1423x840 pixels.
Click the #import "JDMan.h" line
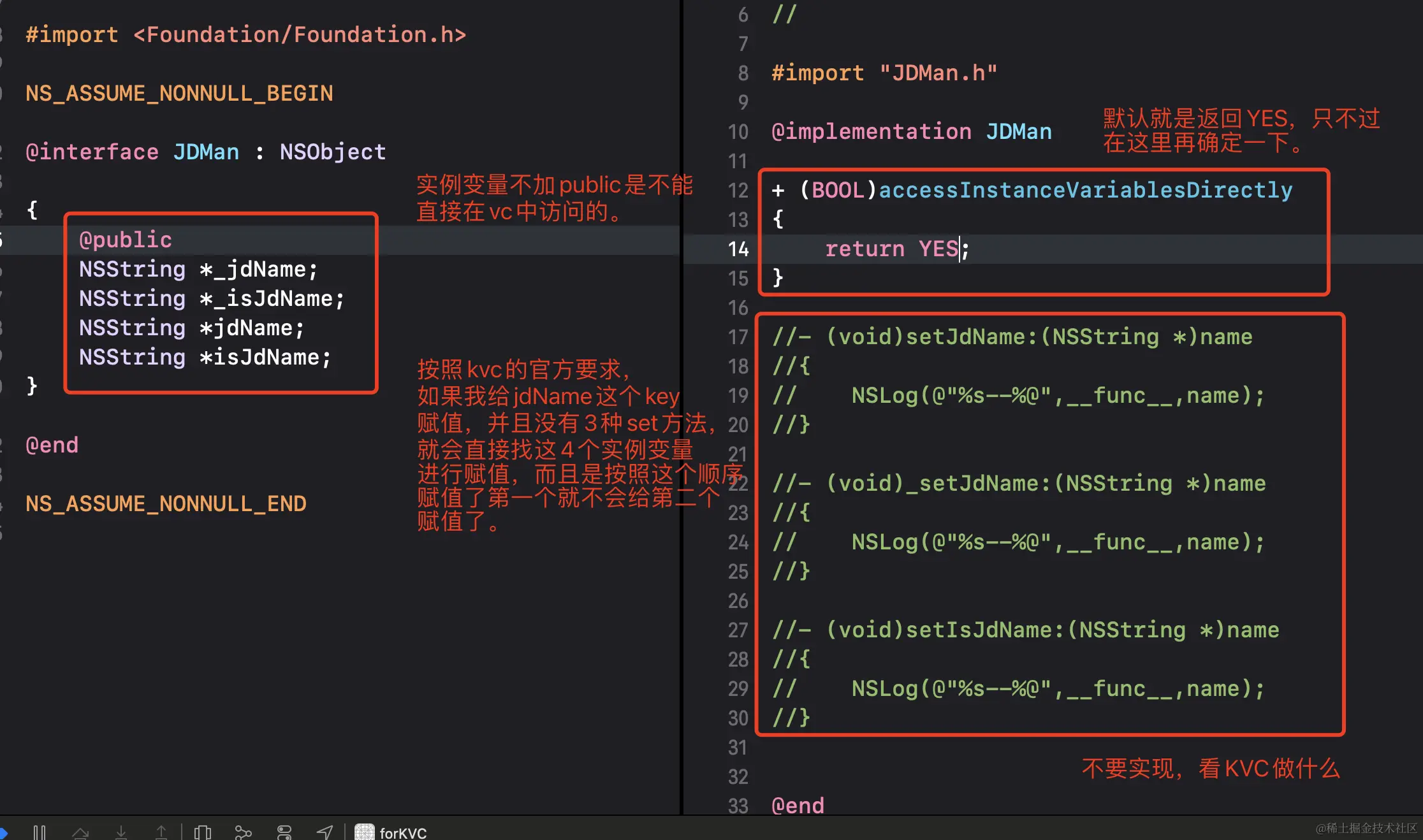[x=883, y=72]
